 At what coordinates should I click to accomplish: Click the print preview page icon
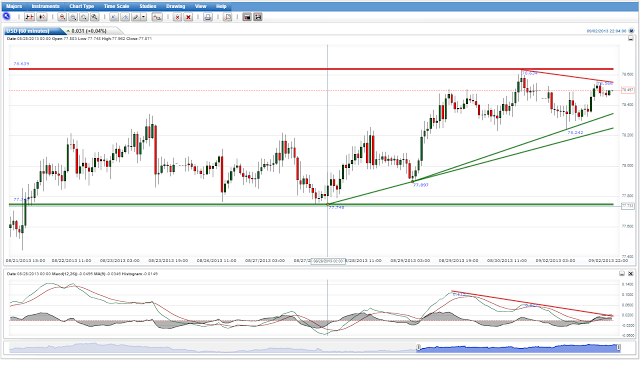[x=228, y=17]
